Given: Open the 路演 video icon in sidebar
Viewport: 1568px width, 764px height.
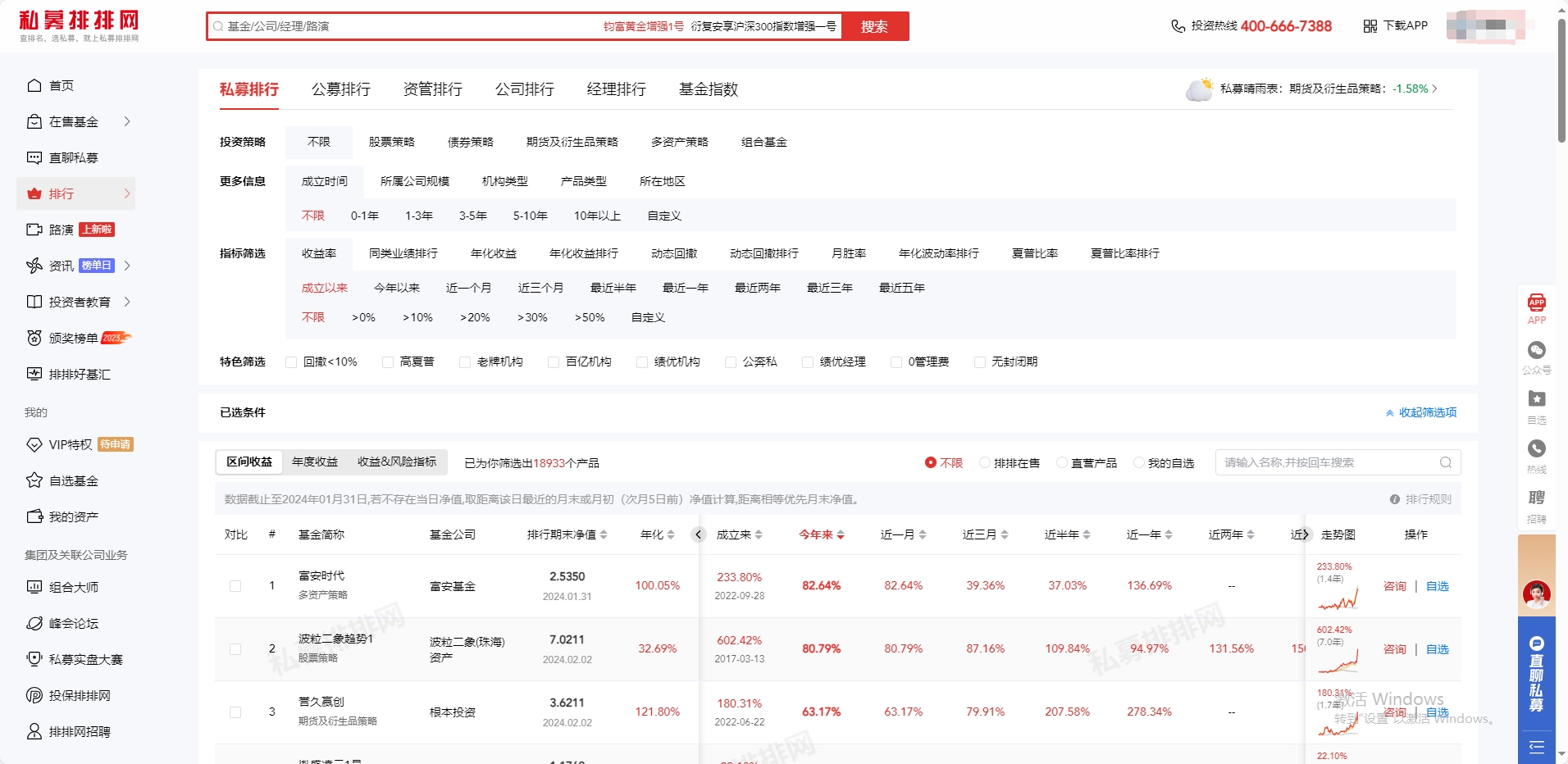Looking at the screenshot, I should 34,230.
